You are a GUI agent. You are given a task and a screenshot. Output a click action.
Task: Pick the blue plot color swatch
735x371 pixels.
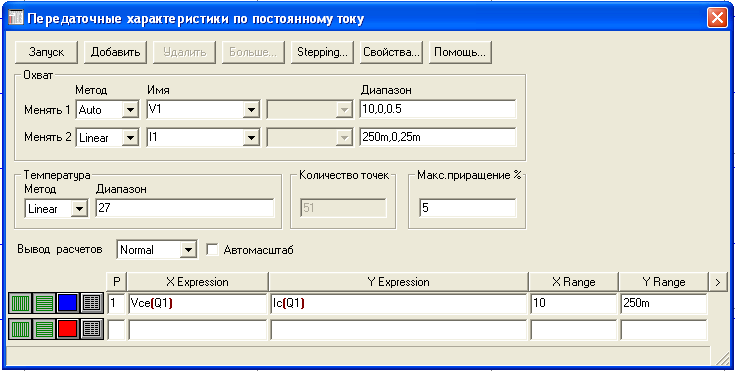pos(68,304)
